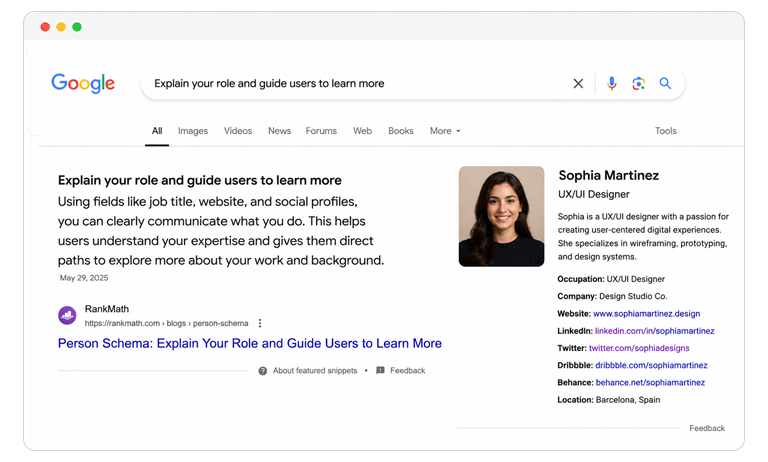This screenshot has width=768, height=462.
Task: Open Person Schema result title link
Action: [250, 343]
